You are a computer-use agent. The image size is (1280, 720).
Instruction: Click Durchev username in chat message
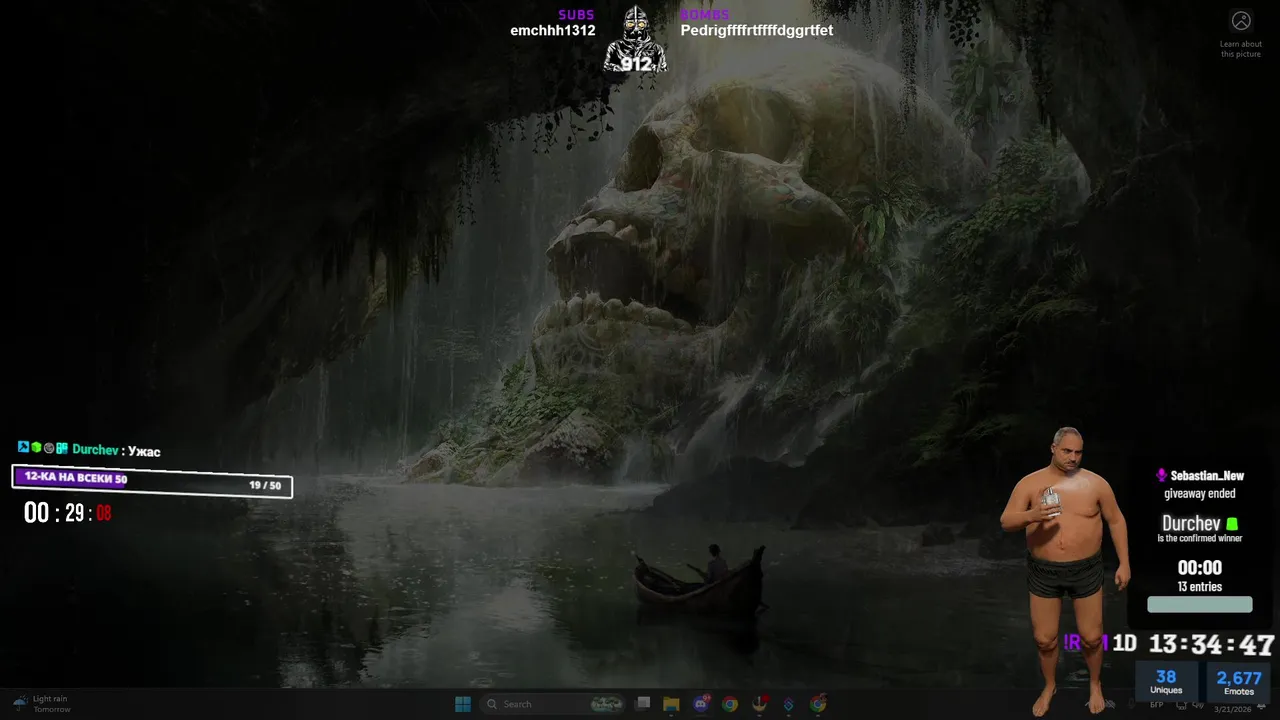[x=96, y=450]
